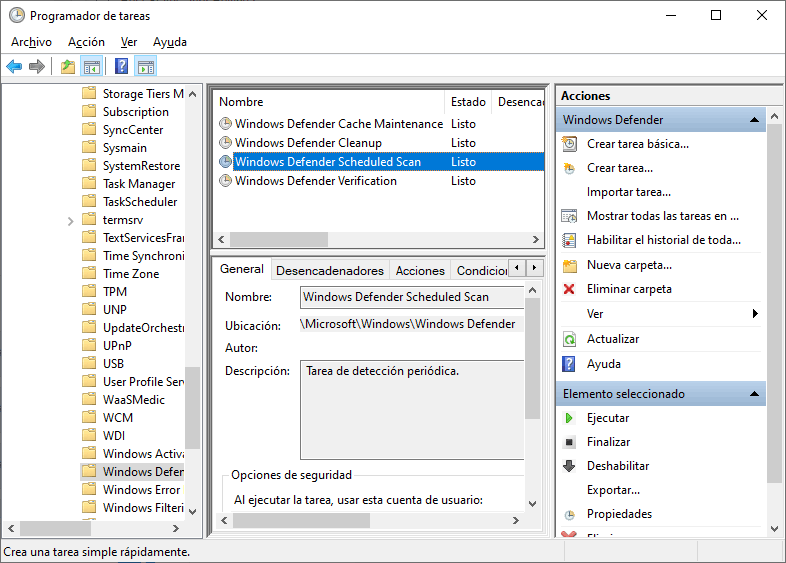Select the Task Manager folder in tree
This screenshot has width=786, height=563.
pyautogui.click(x=139, y=184)
